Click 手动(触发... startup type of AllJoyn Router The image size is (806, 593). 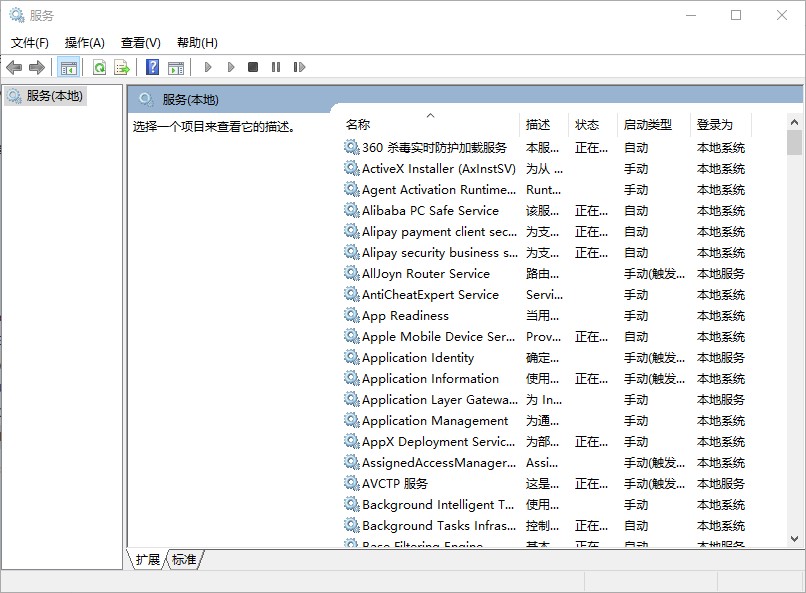(654, 274)
